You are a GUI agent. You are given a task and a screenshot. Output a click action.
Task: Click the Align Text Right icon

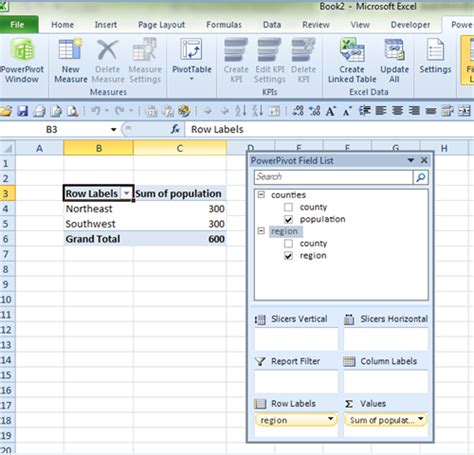coord(414,111)
